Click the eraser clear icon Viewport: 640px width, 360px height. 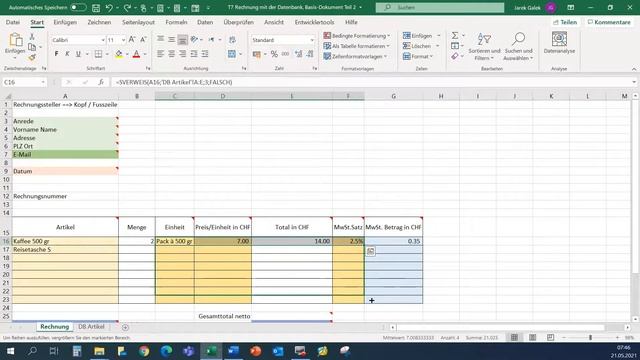click(x=455, y=56)
